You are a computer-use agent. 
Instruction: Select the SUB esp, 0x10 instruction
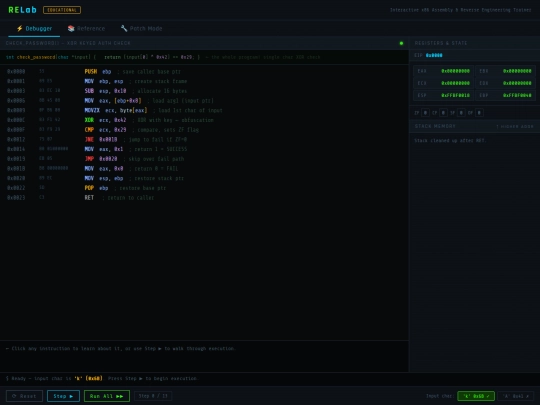click(204, 91)
